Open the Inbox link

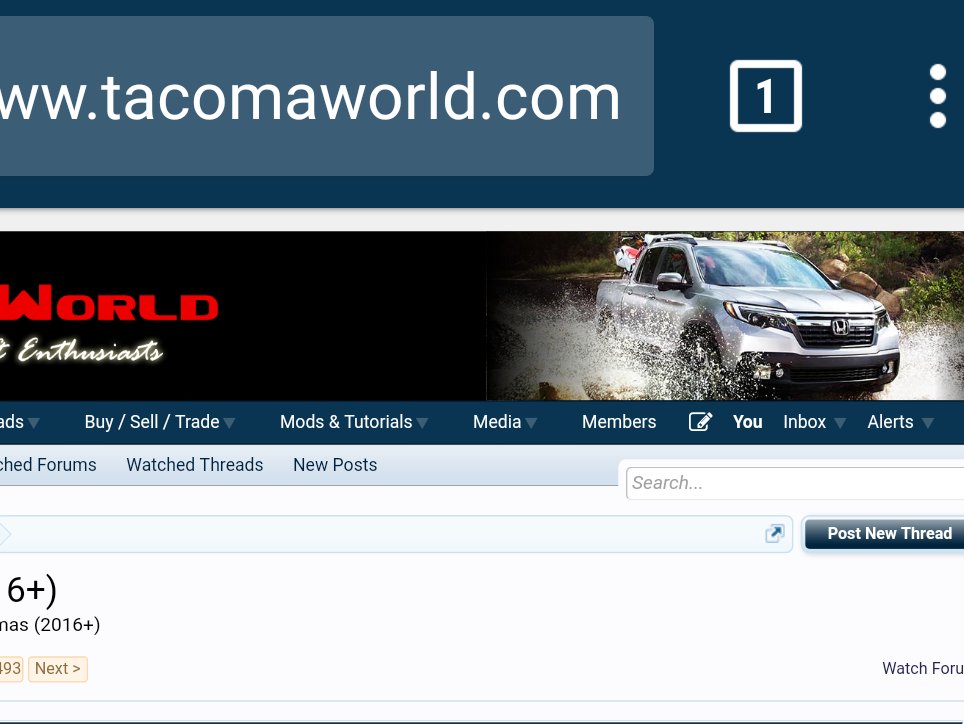point(804,422)
